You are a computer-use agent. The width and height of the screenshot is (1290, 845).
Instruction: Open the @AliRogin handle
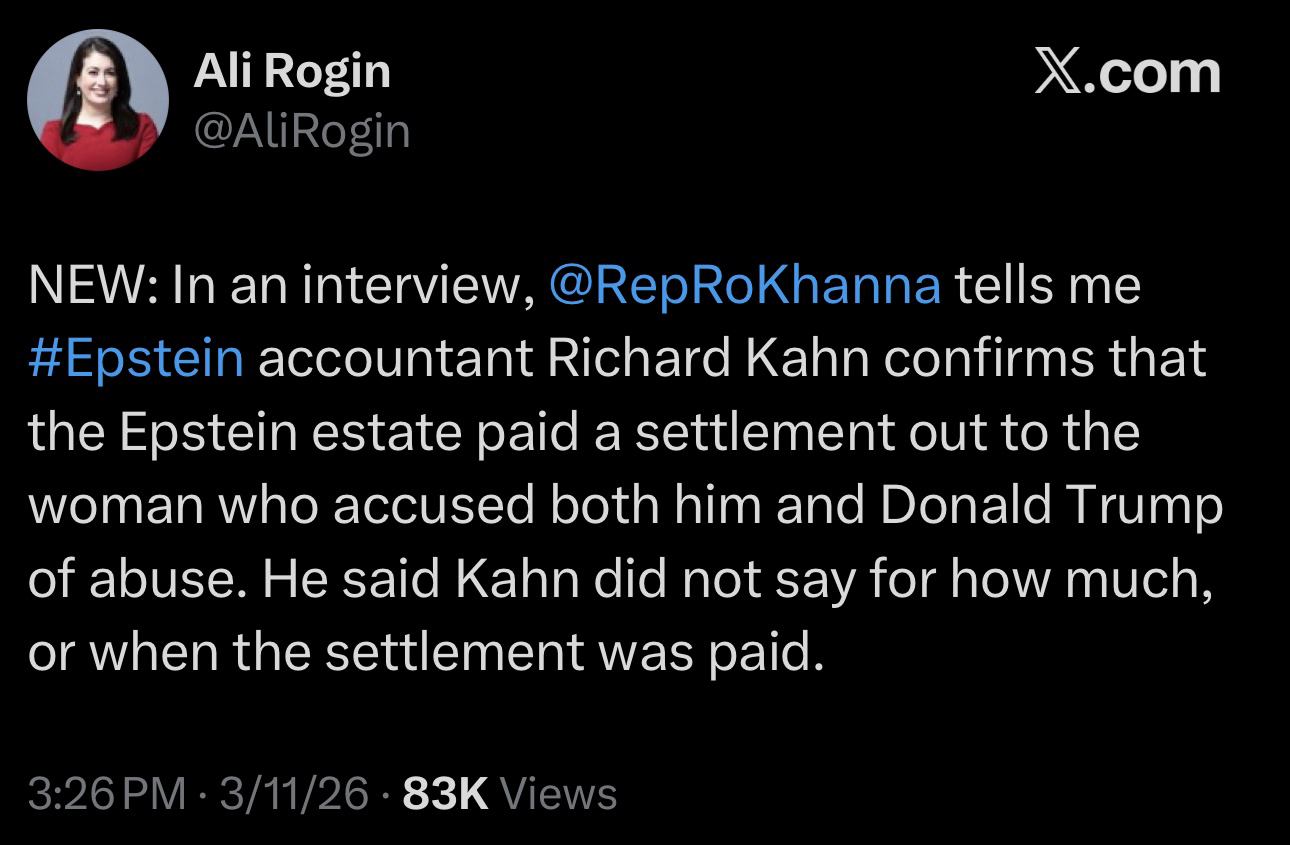pyautogui.click(x=301, y=132)
